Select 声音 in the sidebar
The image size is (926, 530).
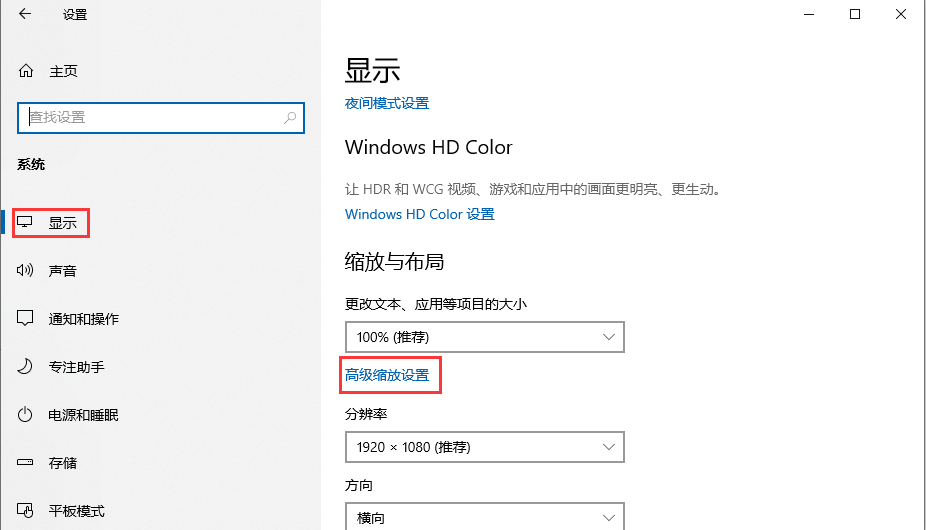pyautogui.click(x=62, y=271)
